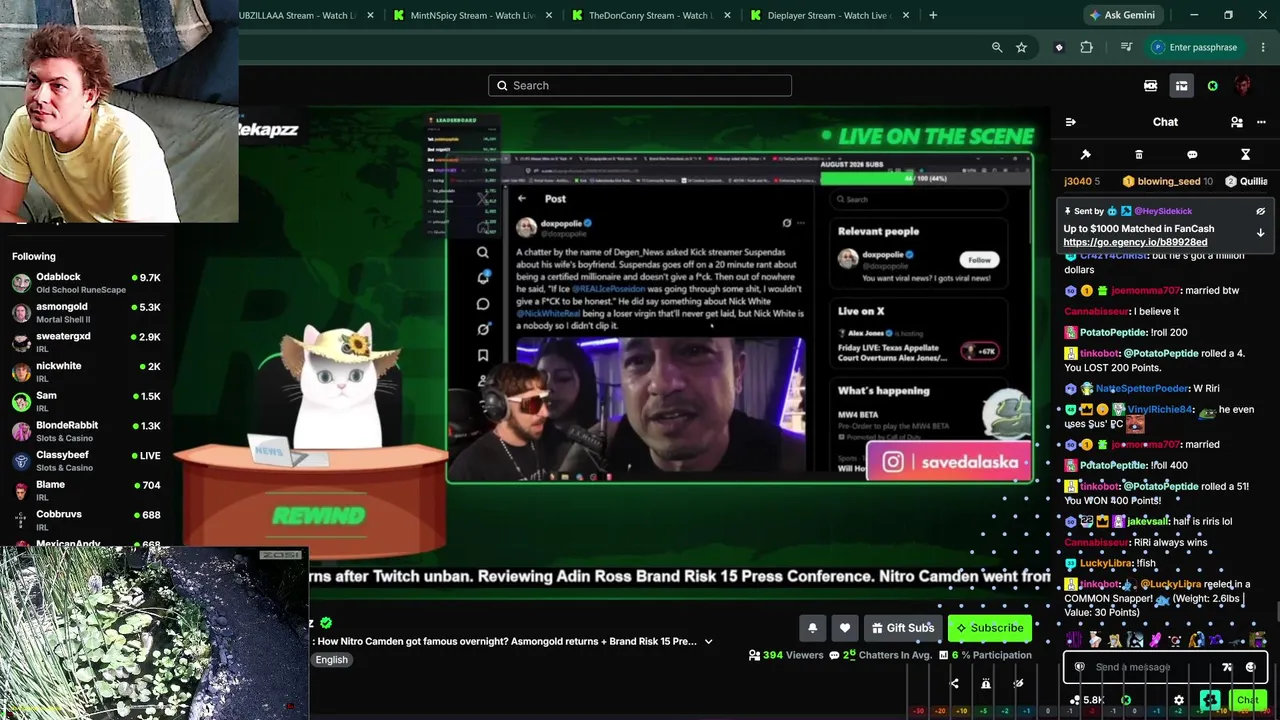
Task: Open Cobbruvs channel in Following list
Action: click(86, 520)
